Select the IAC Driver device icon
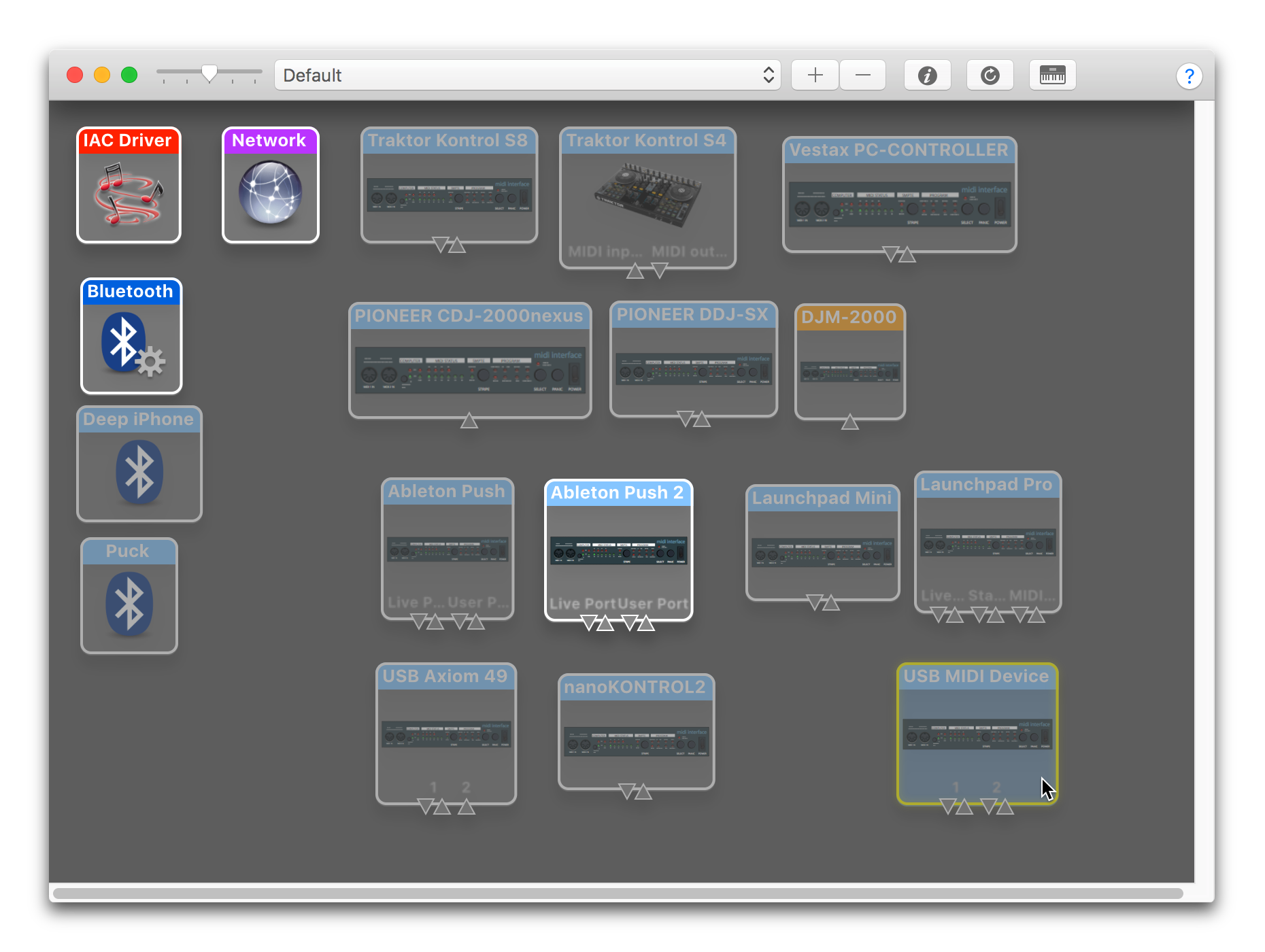Viewport: 1265px width, 952px height. (x=129, y=185)
